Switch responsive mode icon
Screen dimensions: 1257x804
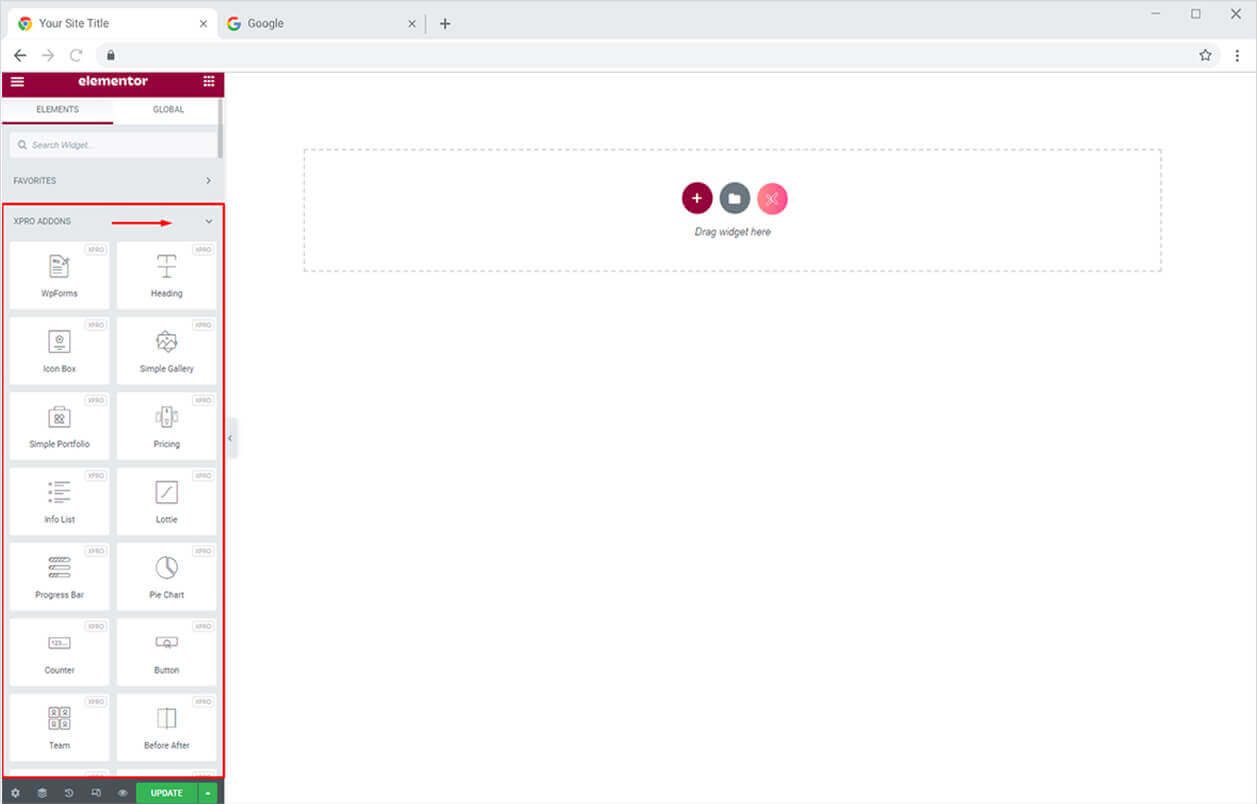click(x=96, y=793)
